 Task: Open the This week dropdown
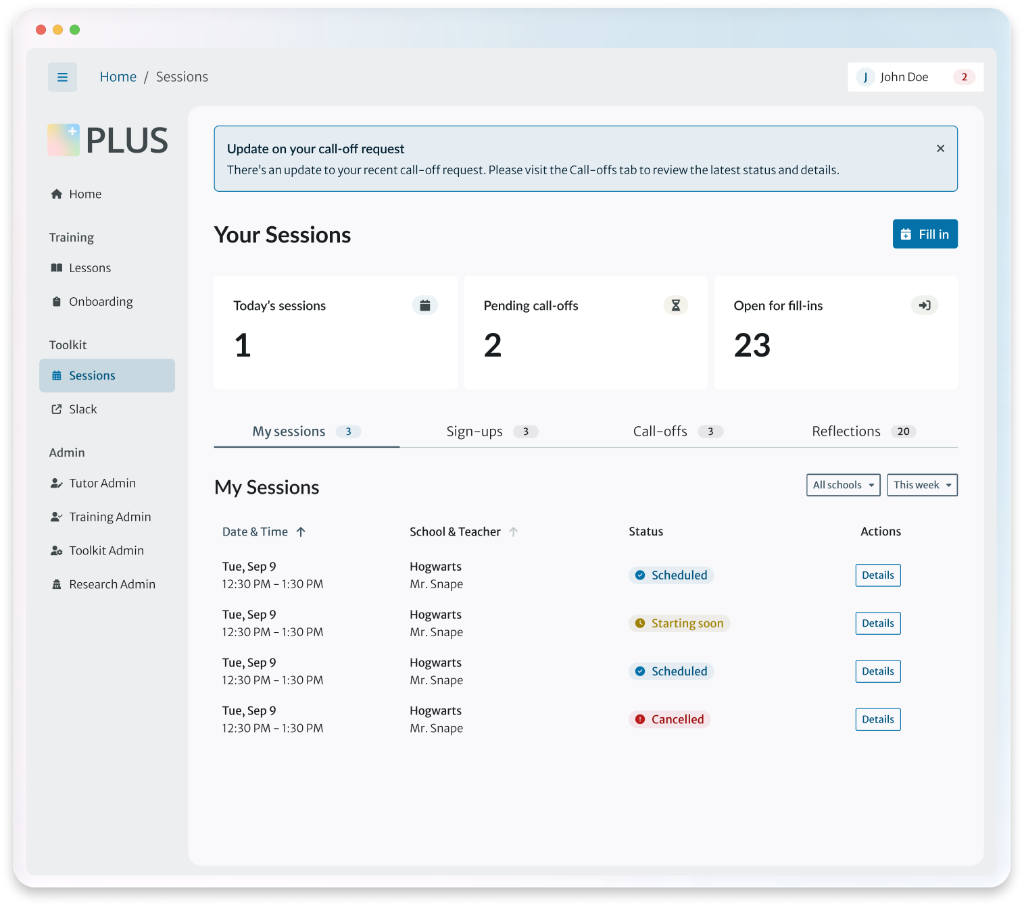[x=922, y=485]
